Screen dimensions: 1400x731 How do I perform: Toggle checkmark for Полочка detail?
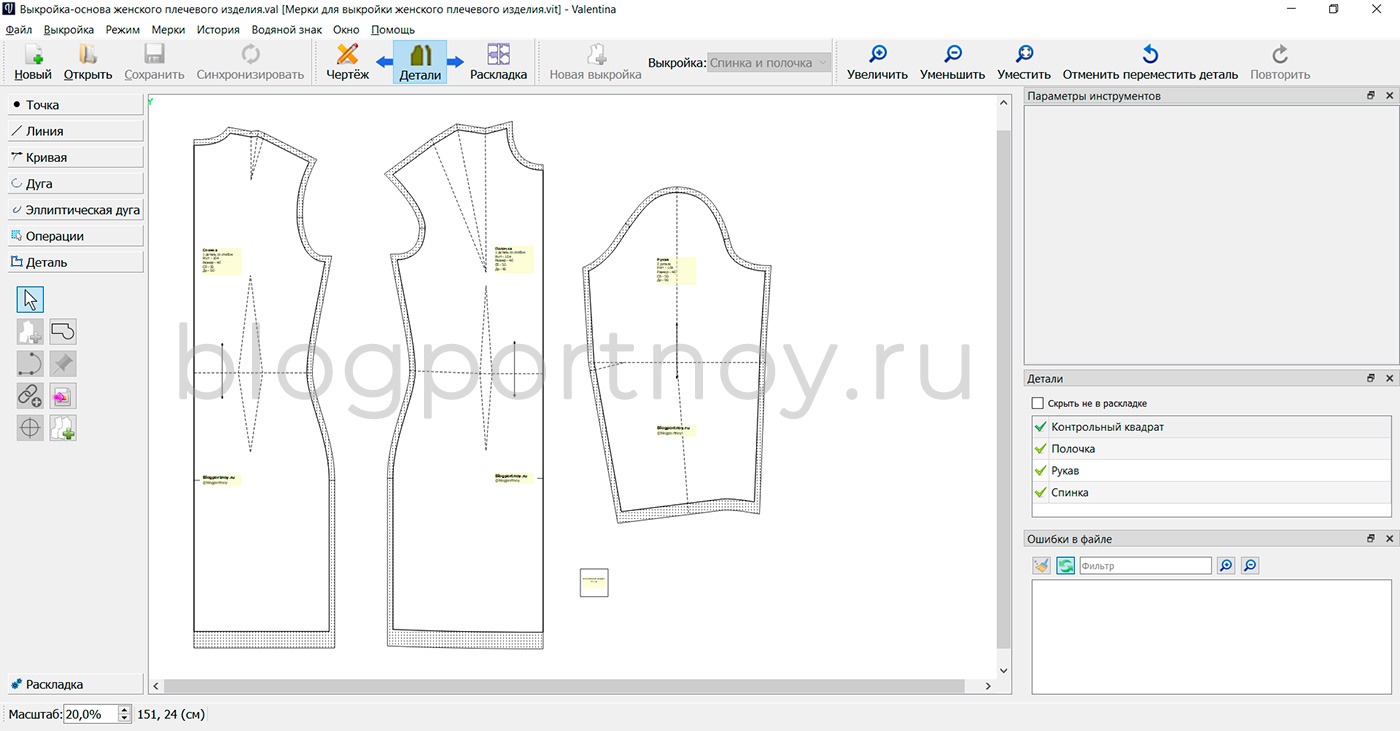1041,449
